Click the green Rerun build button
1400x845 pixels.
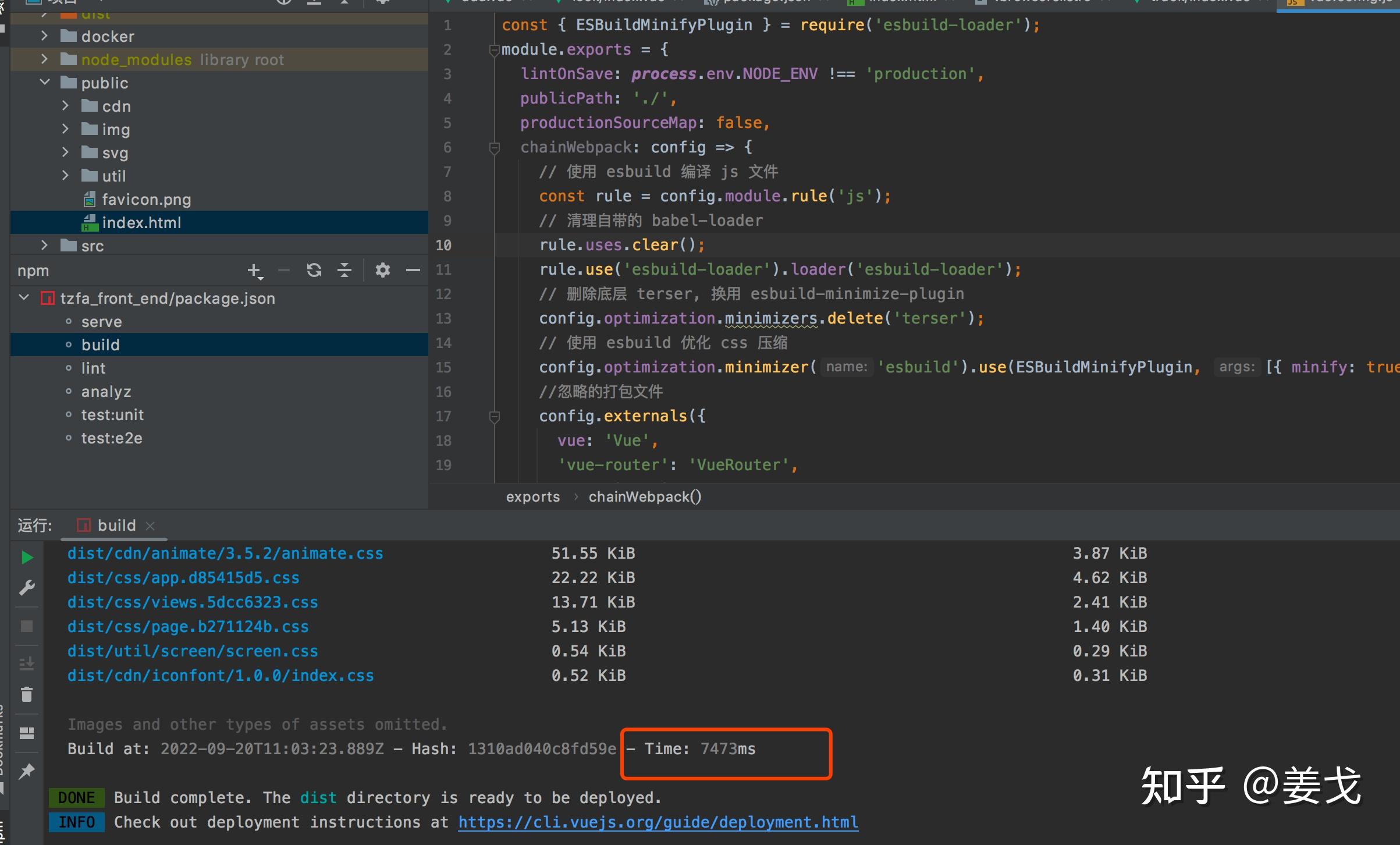coord(27,558)
